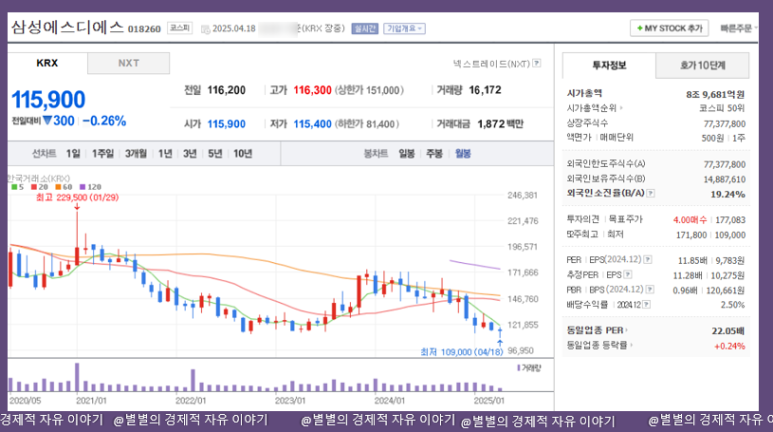Screen dimensions: 773x432
Task: Select 1주일 line chart range
Action: (x=103, y=154)
